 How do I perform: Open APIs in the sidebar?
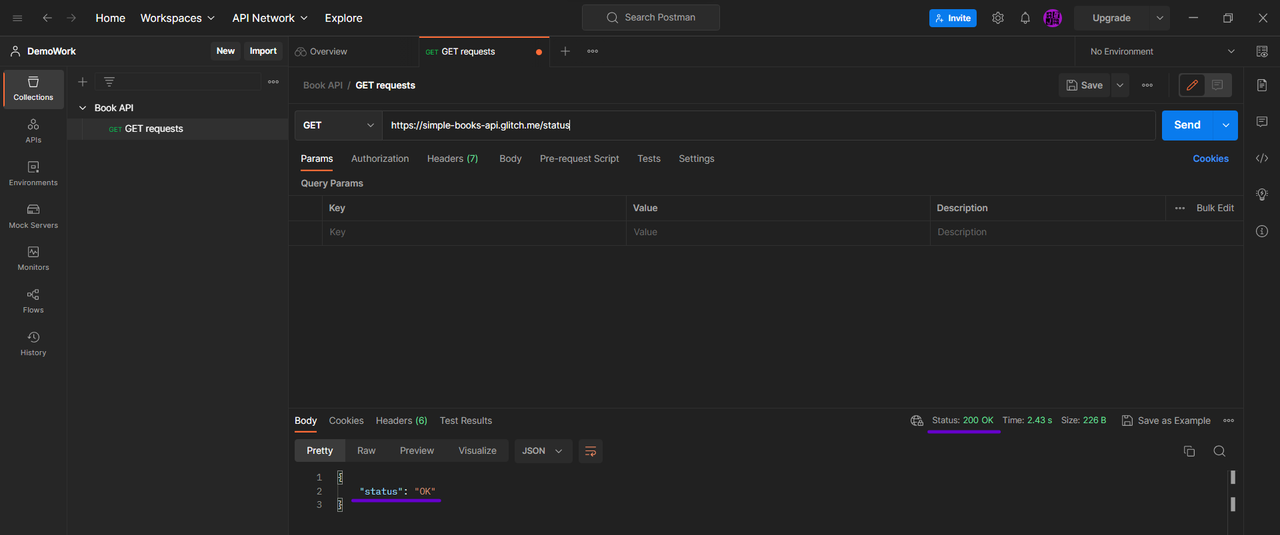33,131
